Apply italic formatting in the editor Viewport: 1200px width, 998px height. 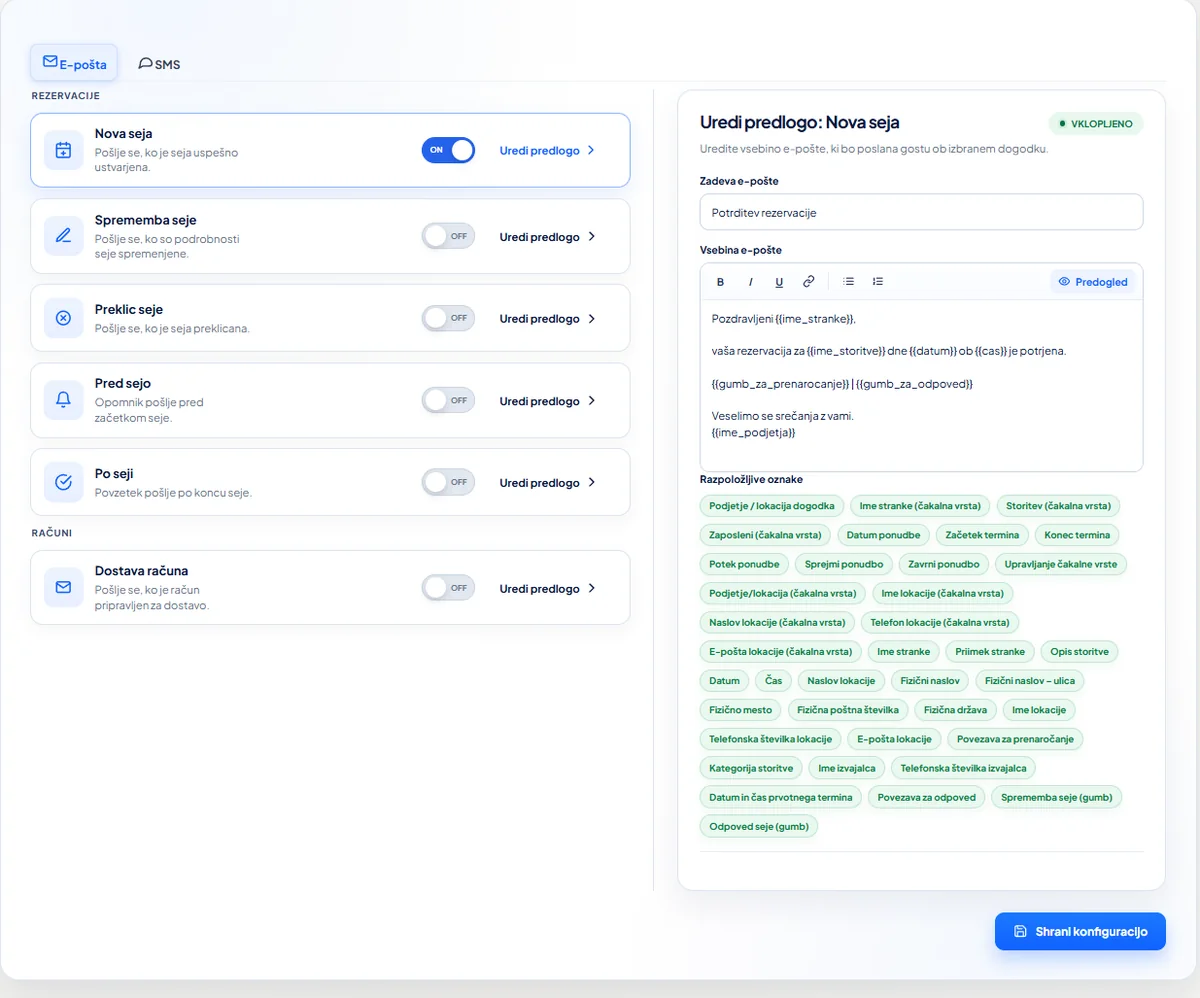pos(751,282)
